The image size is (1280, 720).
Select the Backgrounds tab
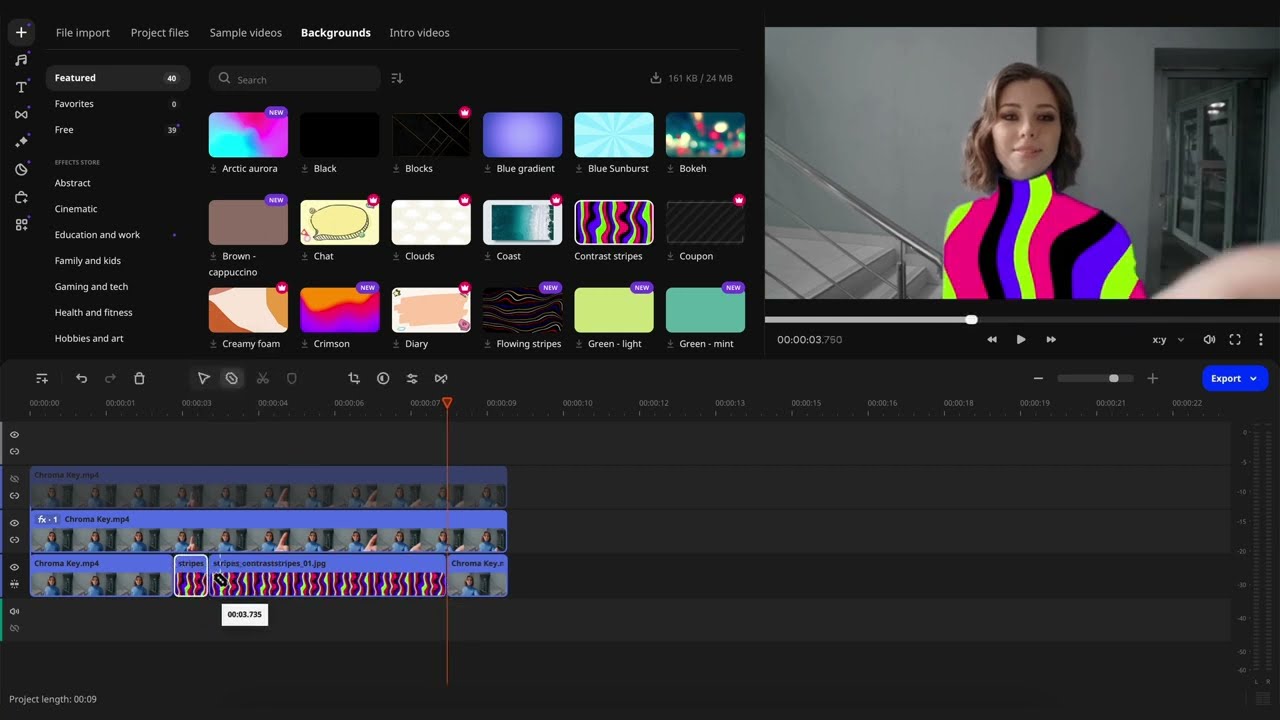tap(336, 33)
